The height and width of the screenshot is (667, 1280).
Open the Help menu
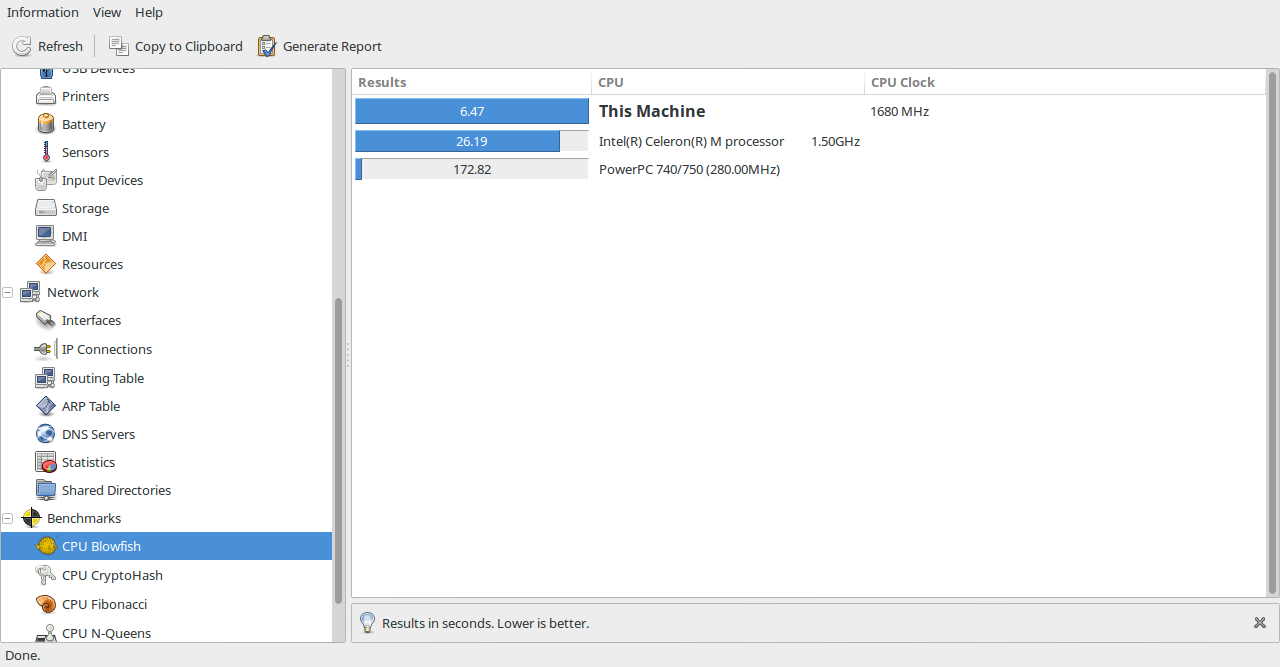[x=149, y=12]
